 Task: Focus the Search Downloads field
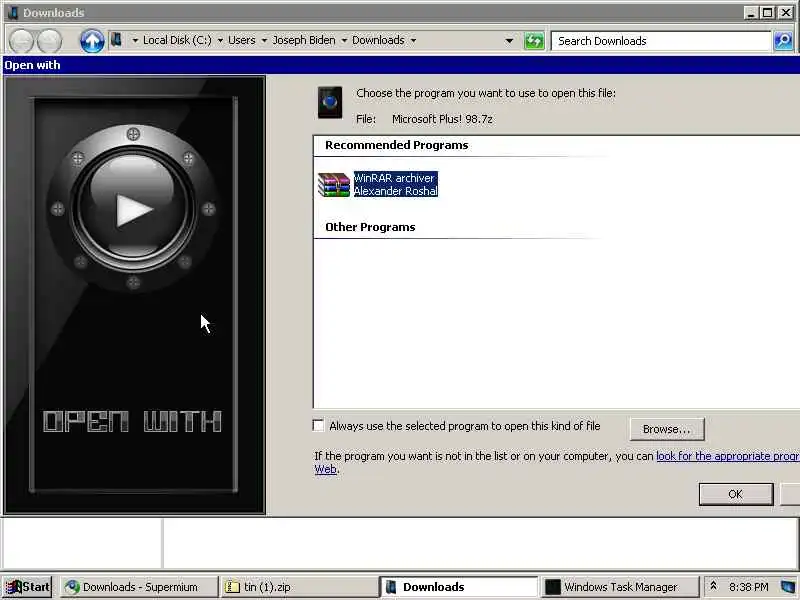click(x=661, y=41)
